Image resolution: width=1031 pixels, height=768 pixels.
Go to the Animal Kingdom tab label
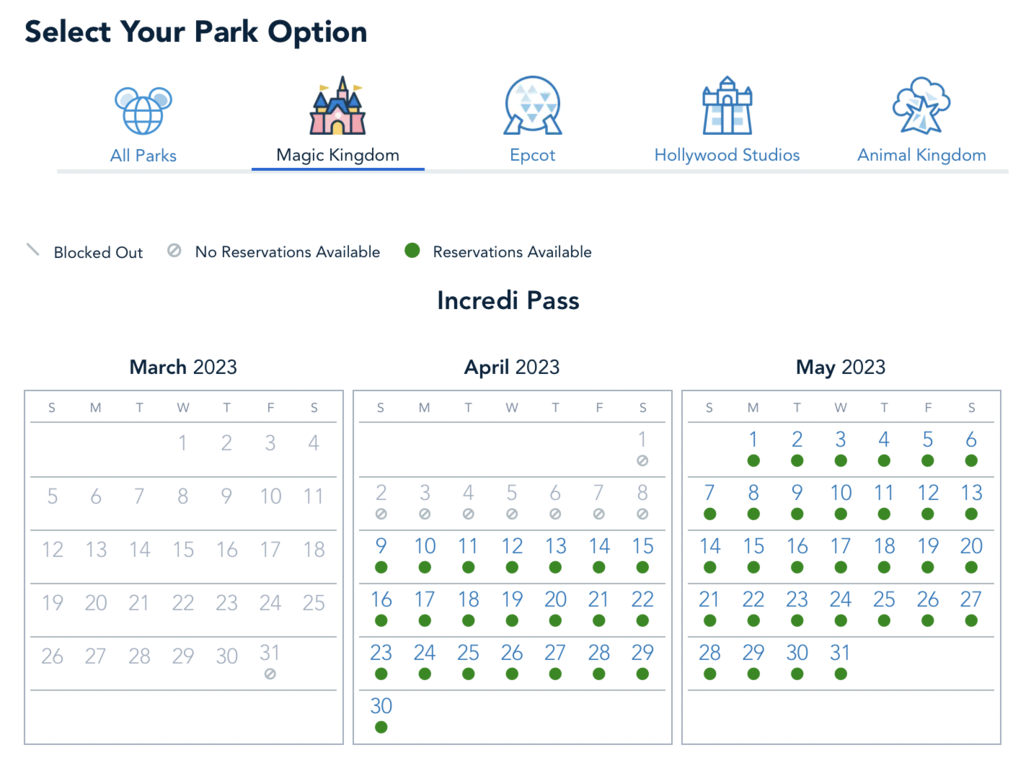tap(921, 155)
